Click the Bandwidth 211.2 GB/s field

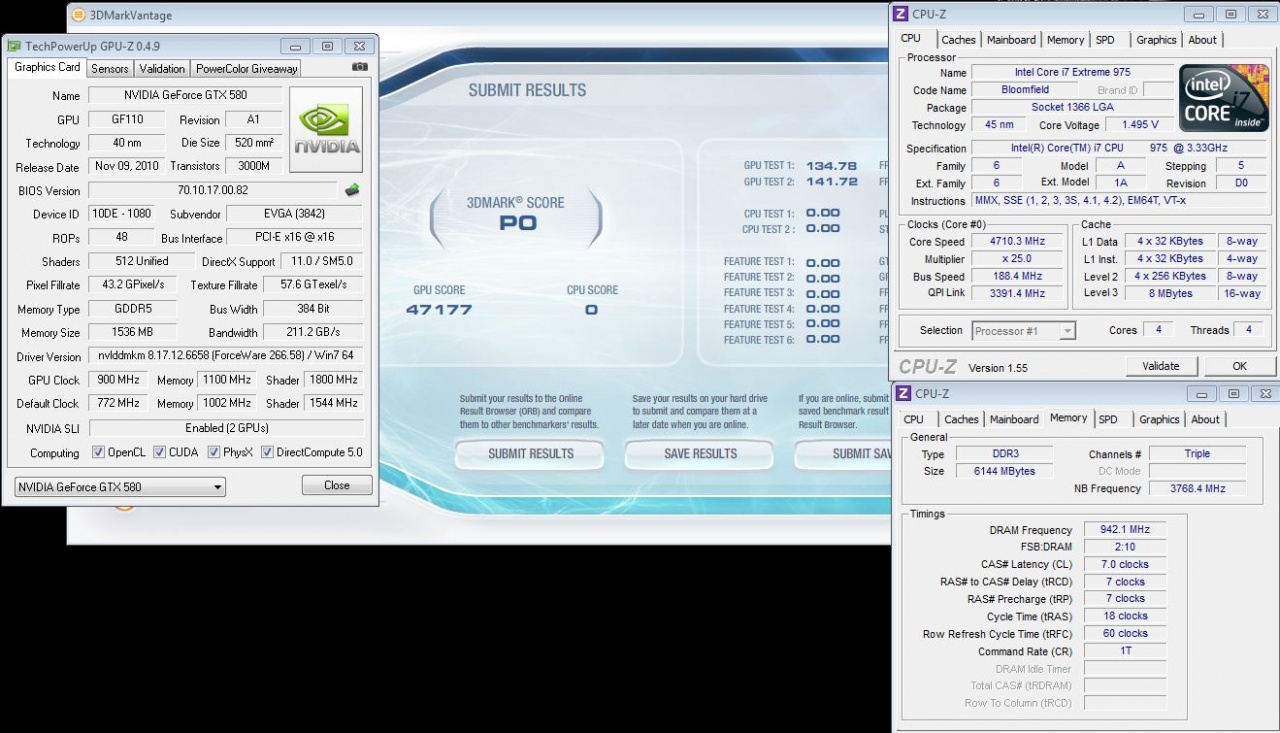(x=313, y=332)
